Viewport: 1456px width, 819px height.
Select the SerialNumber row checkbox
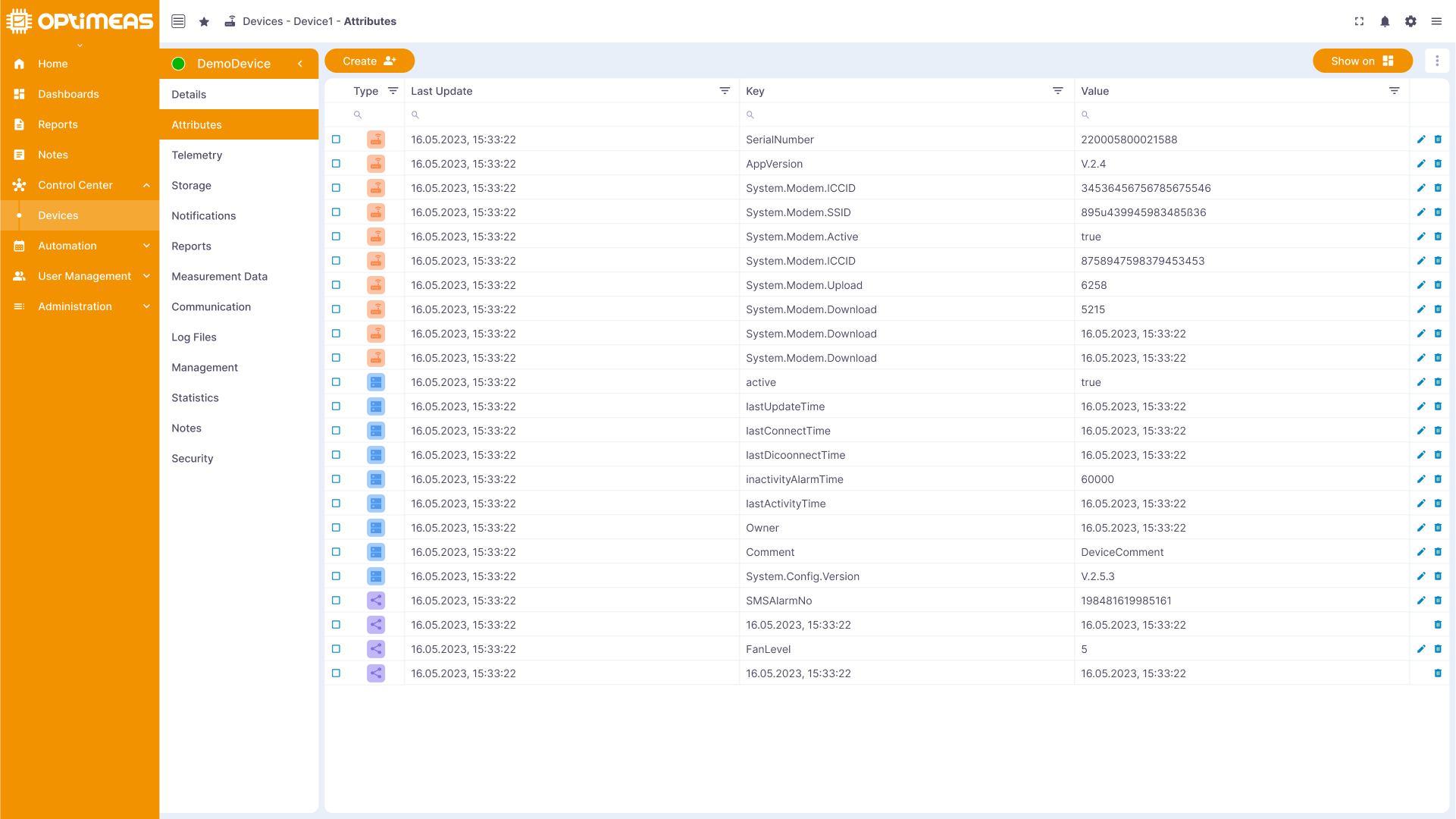pos(337,140)
